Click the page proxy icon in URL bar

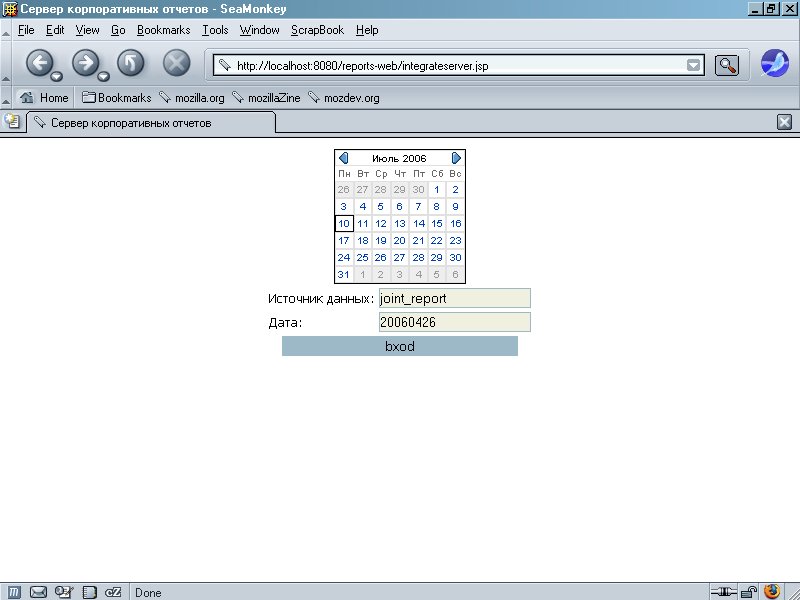pyautogui.click(x=224, y=65)
